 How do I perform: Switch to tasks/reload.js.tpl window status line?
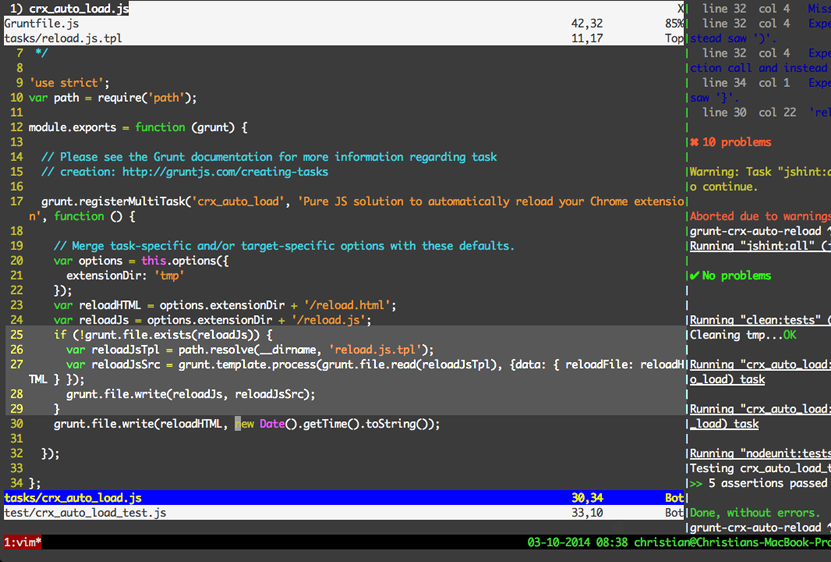[x=344, y=38]
